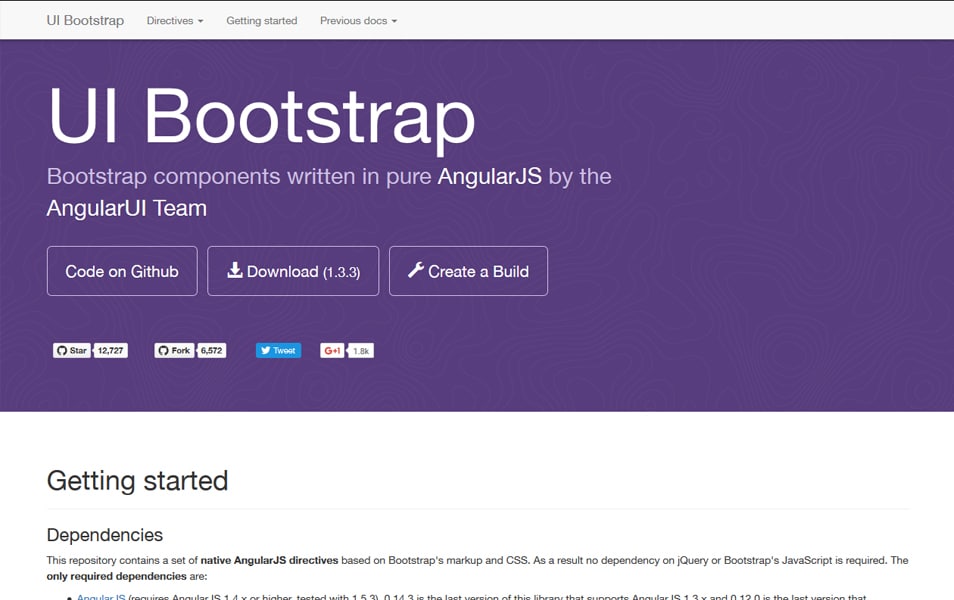
Task: Click the Tweet button
Action: [279, 351]
